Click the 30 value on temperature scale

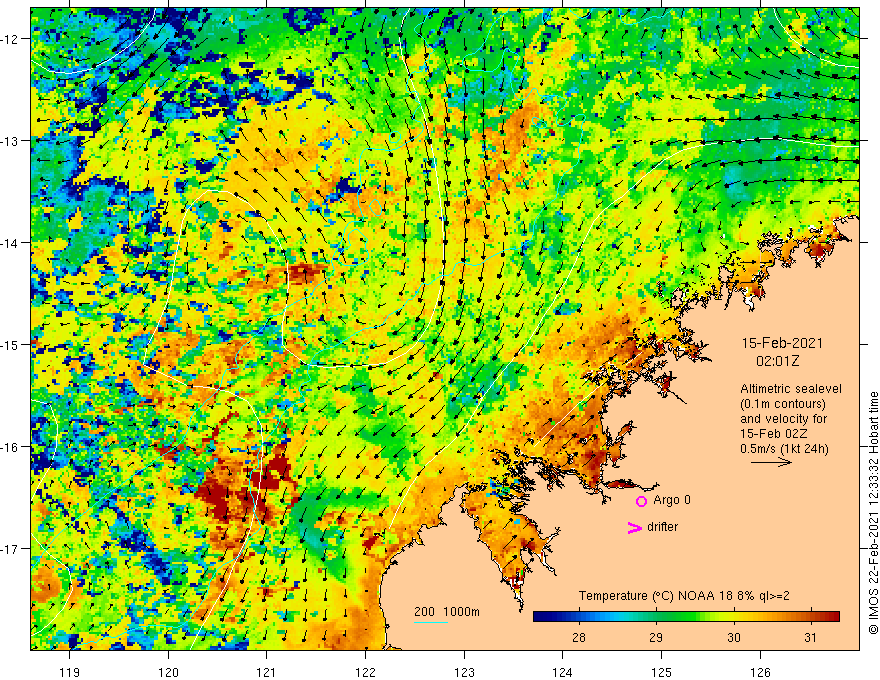pyautogui.click(x=733, y=637)
